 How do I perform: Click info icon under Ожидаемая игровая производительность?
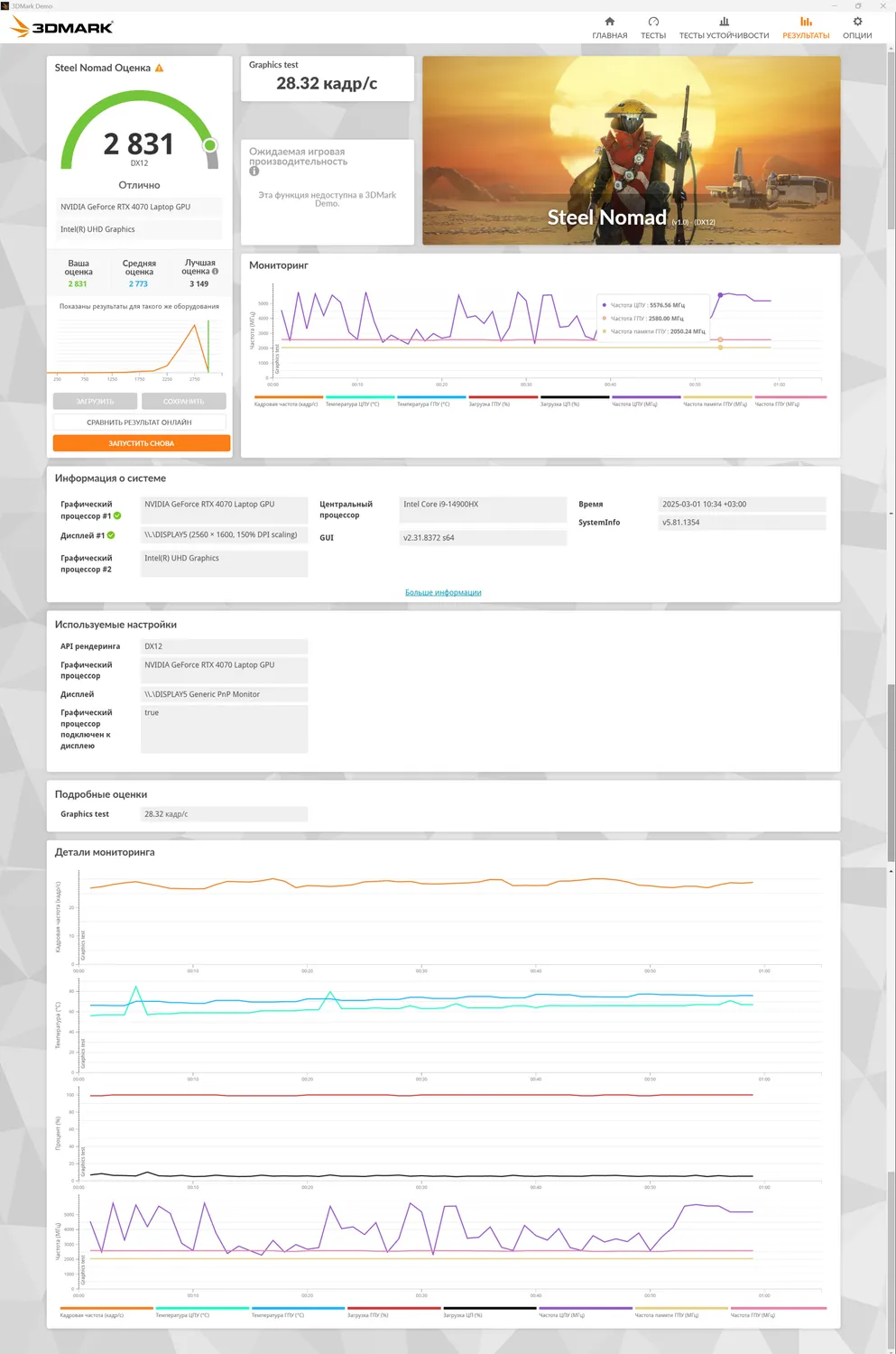[254, 172]
